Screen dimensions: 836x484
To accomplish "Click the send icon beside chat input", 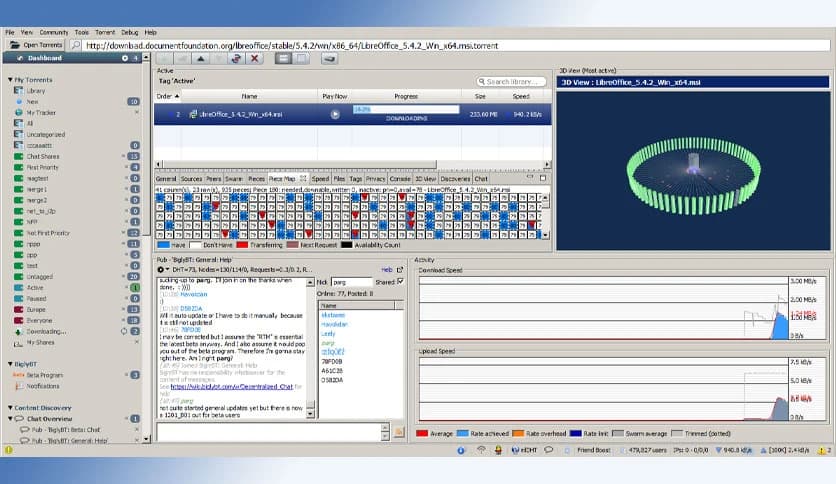I will (399, 432).
